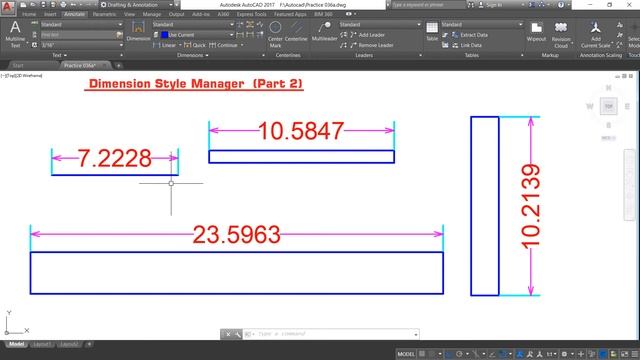The image size is (640, 360).
Task: Open dimension style Standard dropdown
Action: coord(193,24)
